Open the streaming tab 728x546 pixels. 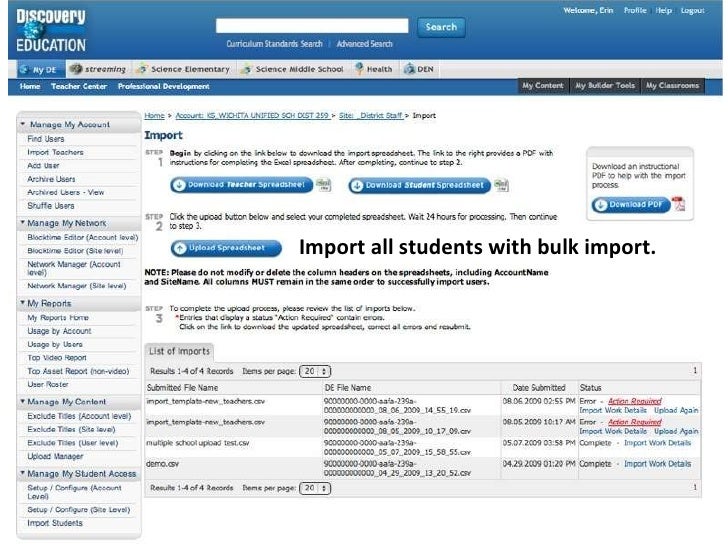click(x=98, y=69)
